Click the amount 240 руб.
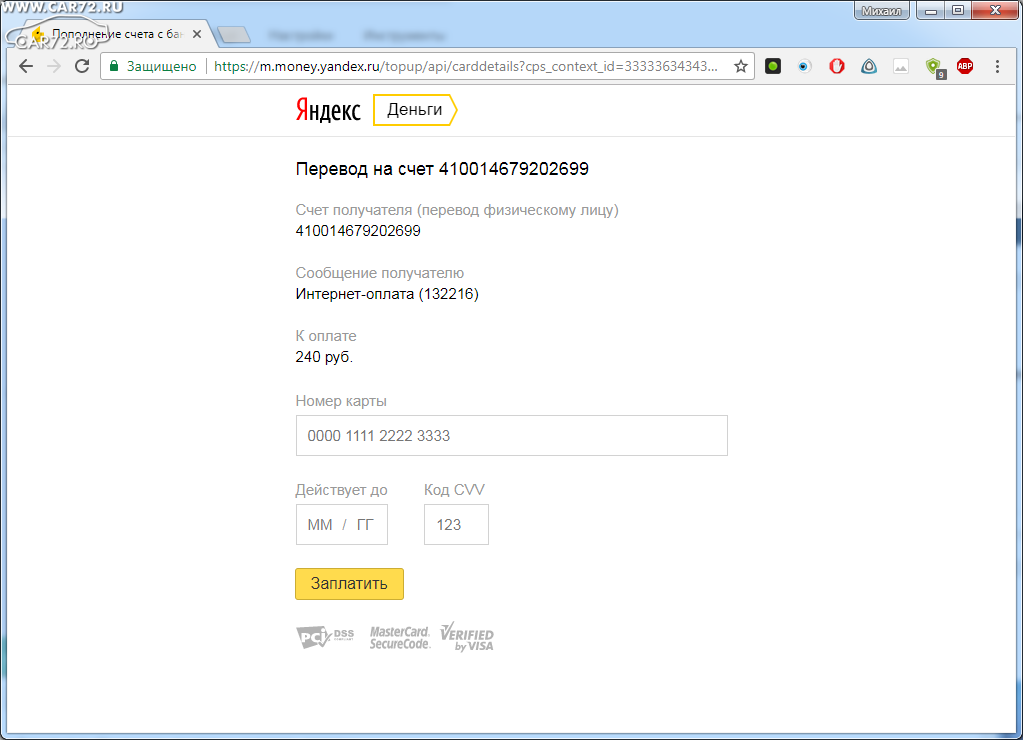 (324, 357)
